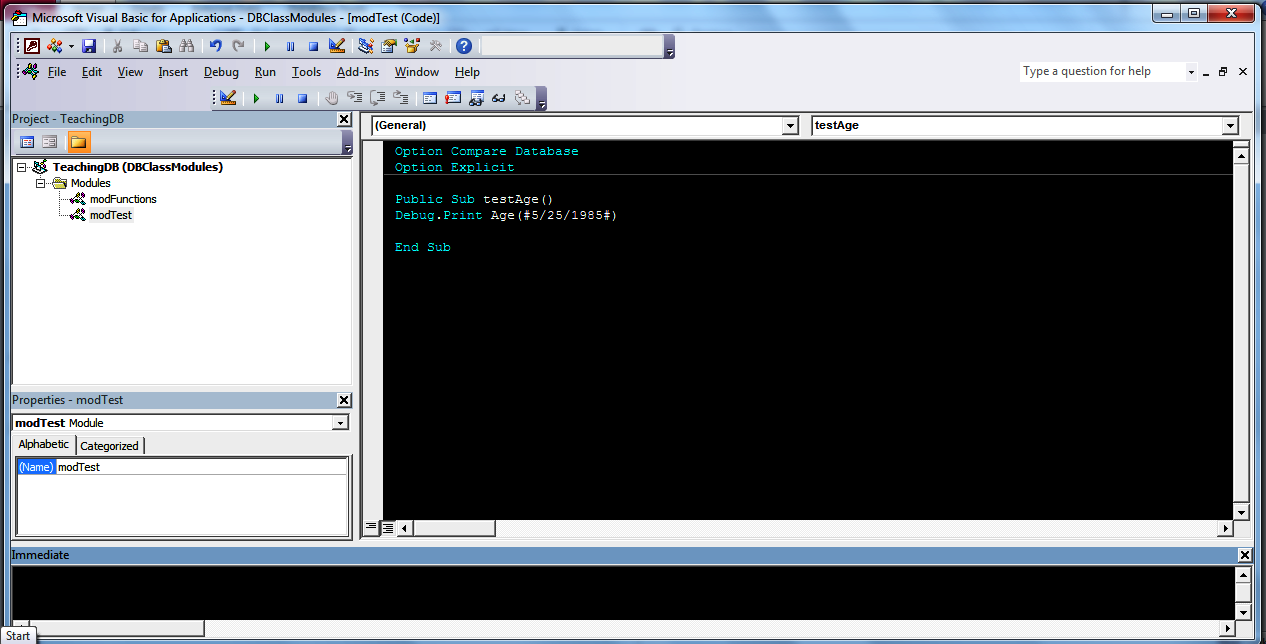Close the Properties panel
Viewport: 1266px width, 644px height.
344,400
